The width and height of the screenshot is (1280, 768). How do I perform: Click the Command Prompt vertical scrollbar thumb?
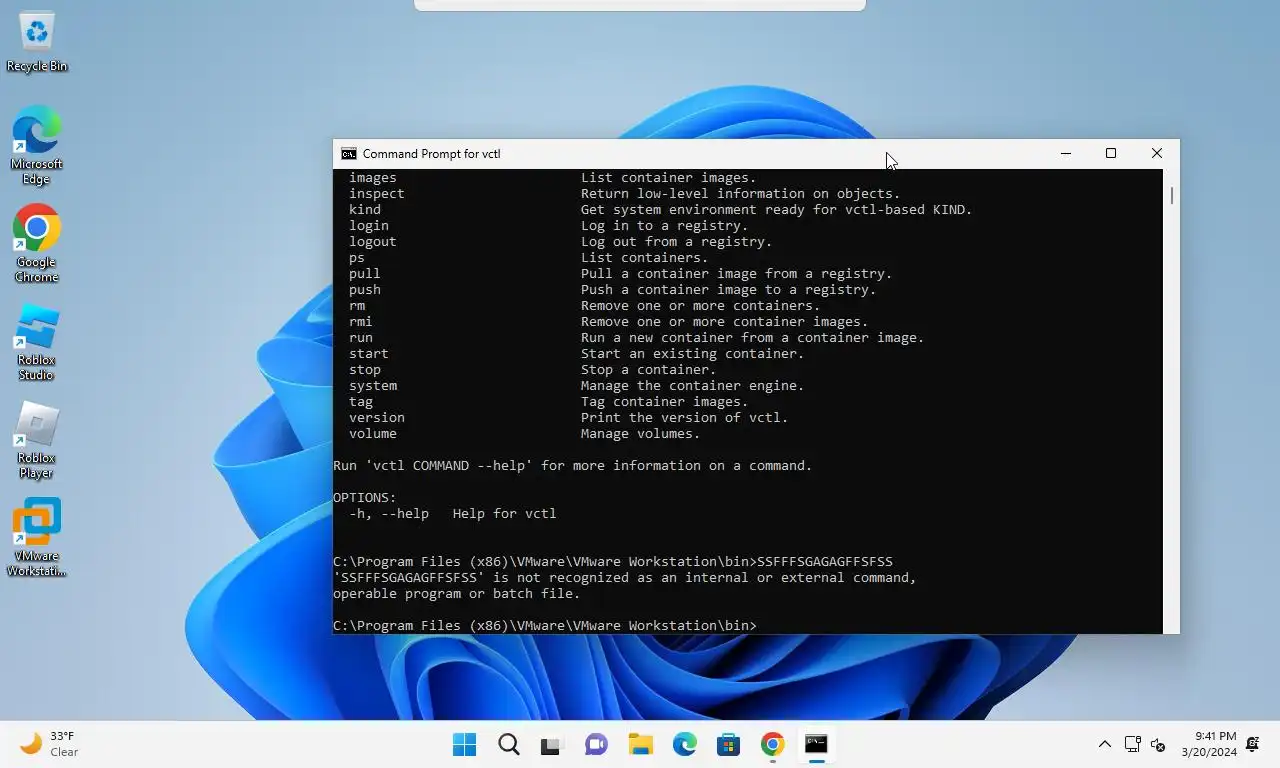coord(1171,195)
